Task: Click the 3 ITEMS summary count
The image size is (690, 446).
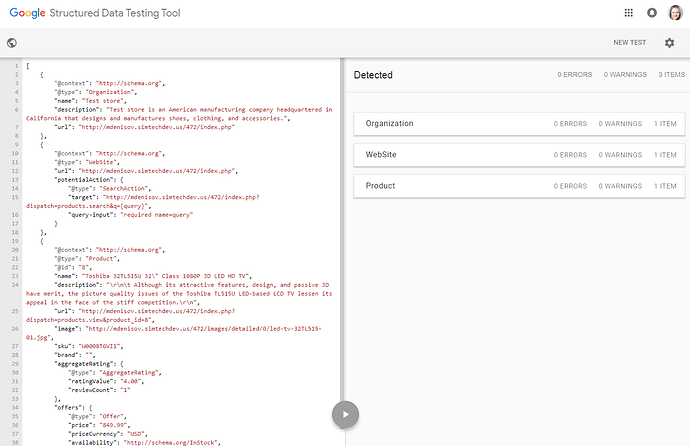Action: click(672, 75)
